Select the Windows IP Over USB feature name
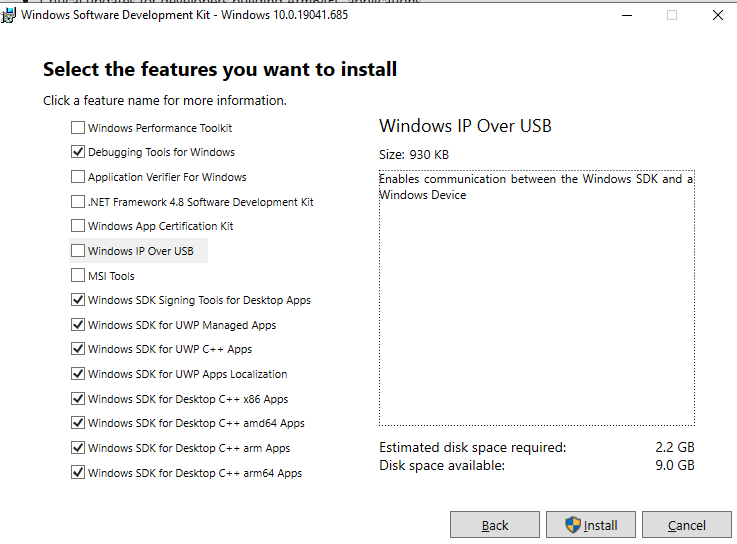This screenshot has width=737, height=544. (x=141, y=251)
